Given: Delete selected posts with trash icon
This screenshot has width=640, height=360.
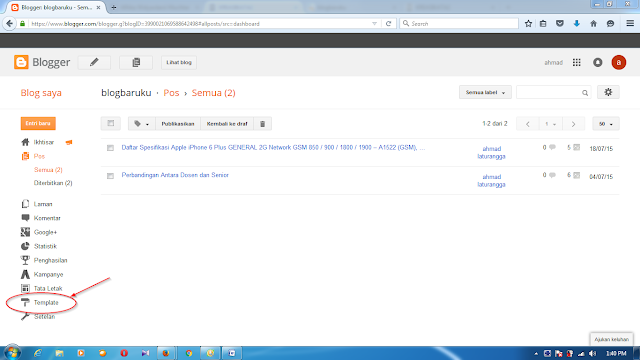Looking at the screenshot, I should click(x=262, y=124).
